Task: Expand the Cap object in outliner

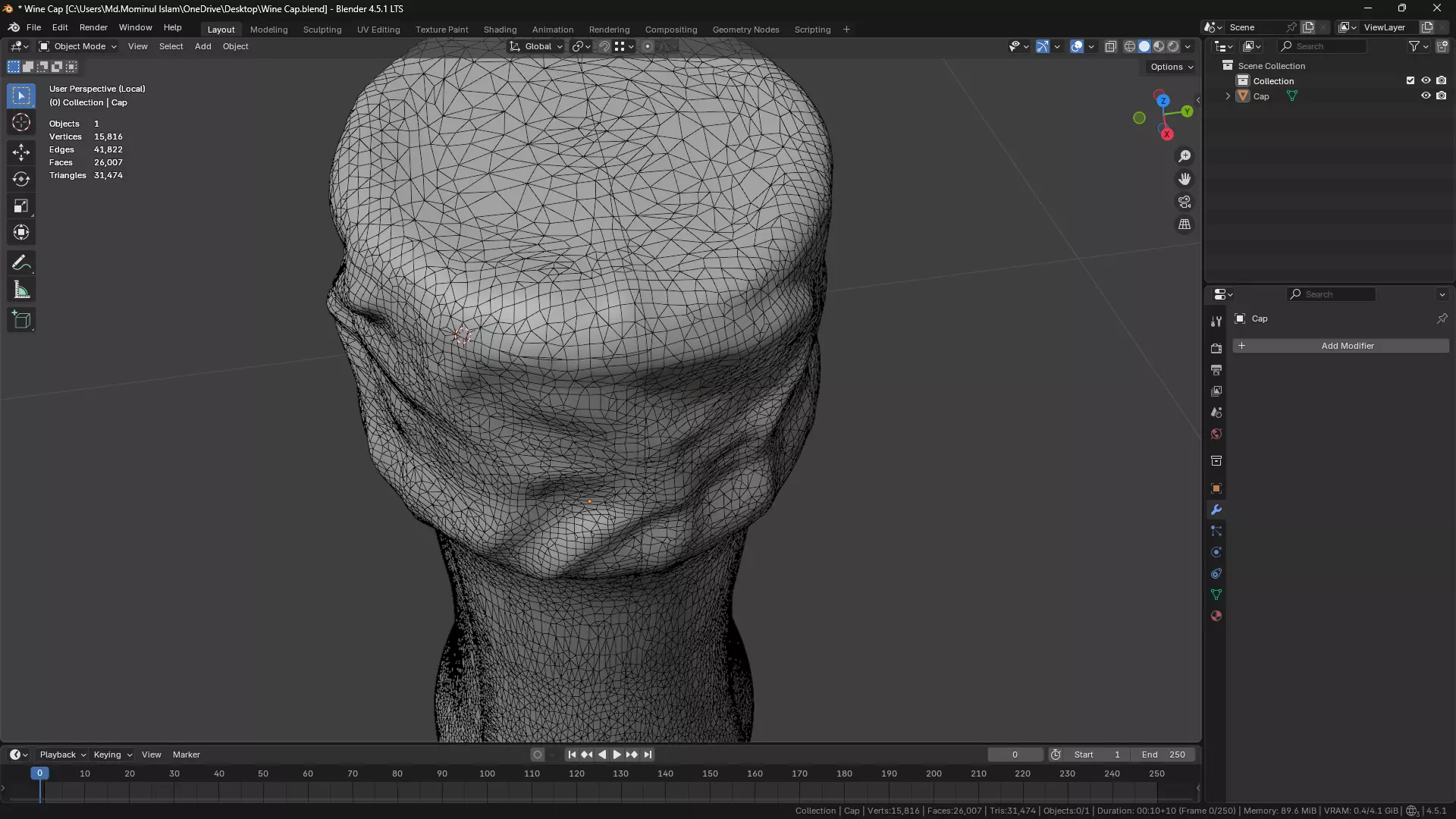Action: pos(1228,96)
